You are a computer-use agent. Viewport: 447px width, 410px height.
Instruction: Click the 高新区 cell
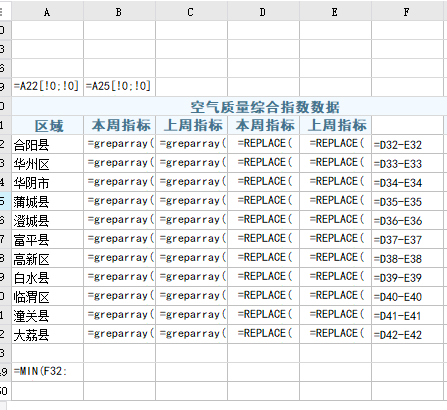[x=47, y=258]
